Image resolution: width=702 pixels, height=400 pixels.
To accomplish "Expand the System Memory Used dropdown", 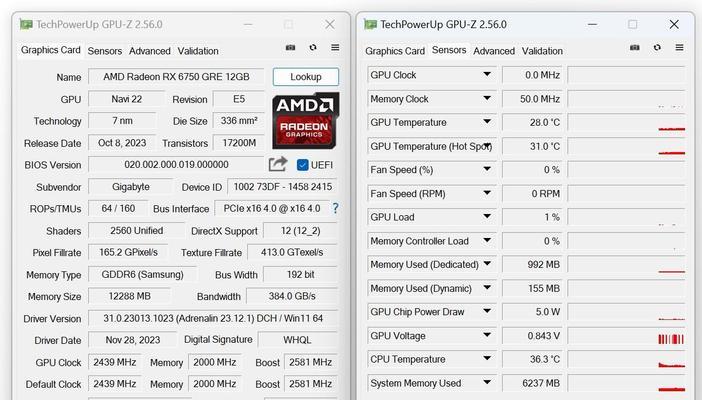I will pos(487,383).
